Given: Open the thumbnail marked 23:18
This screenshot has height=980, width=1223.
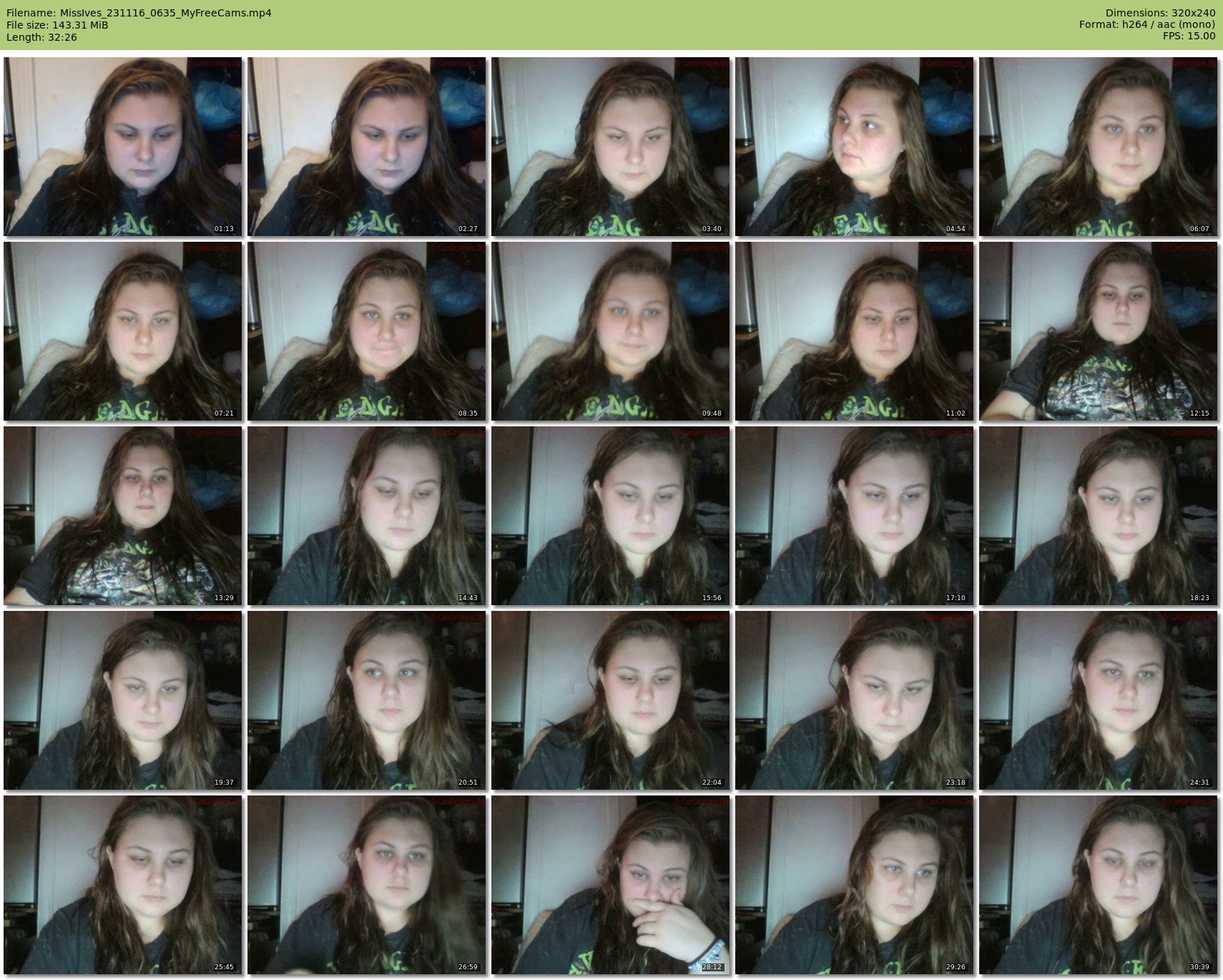Looking at the screenshot, I should 855,700.
